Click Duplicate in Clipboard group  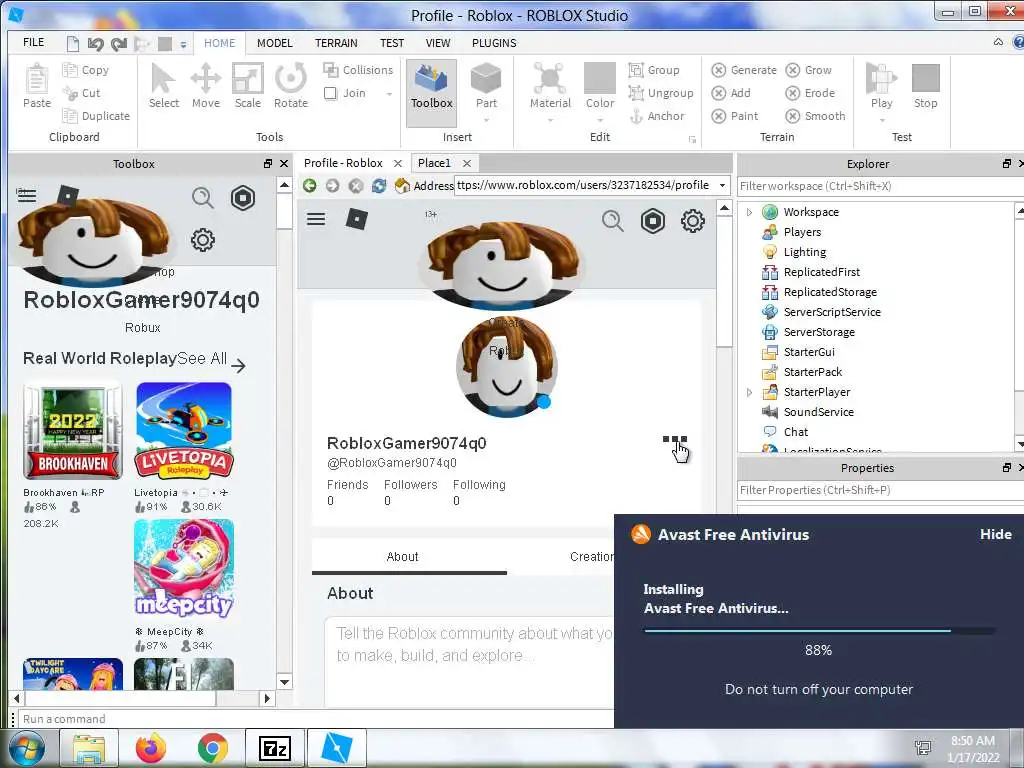[x=96, y=116]
